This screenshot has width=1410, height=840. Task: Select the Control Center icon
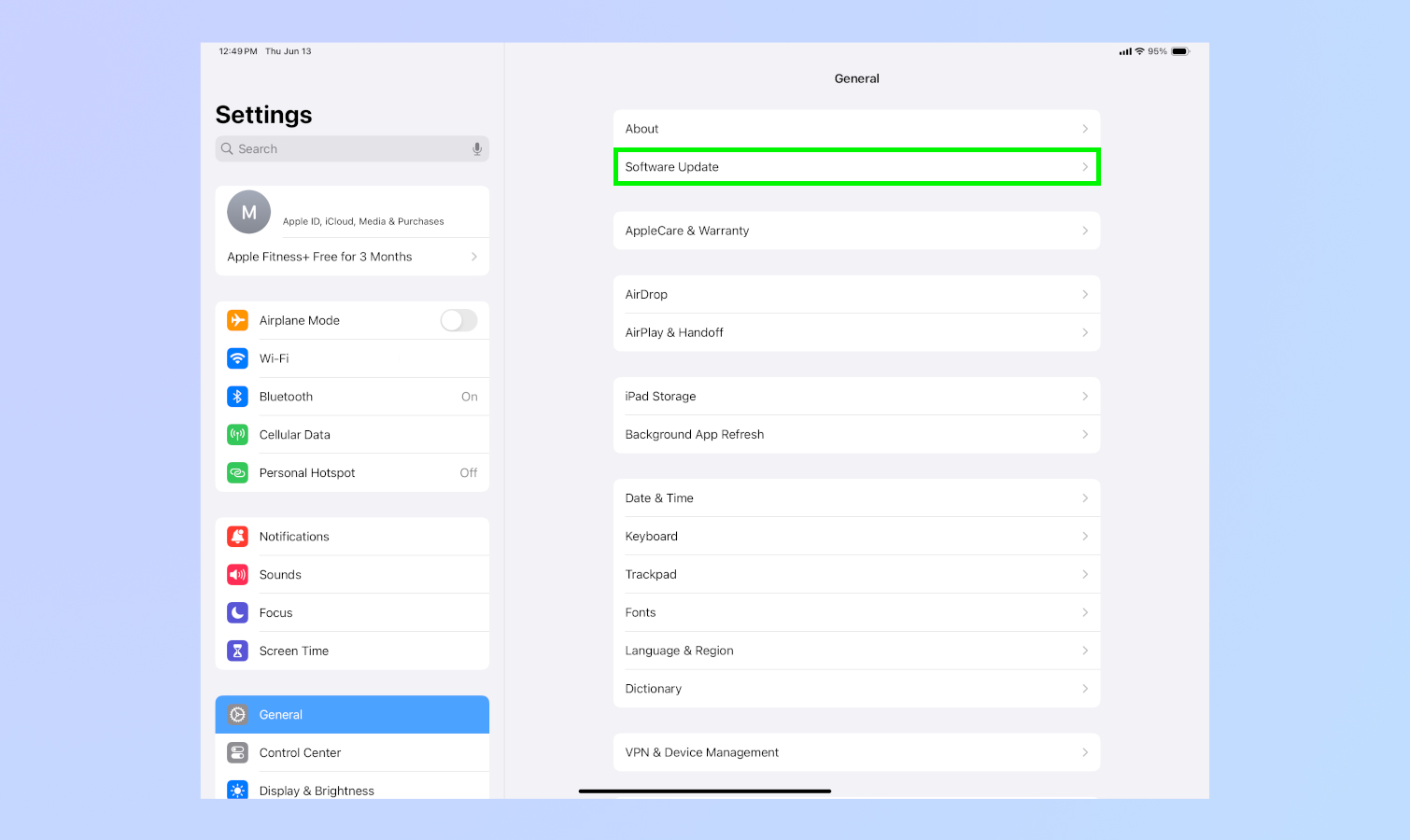[237, 752]
